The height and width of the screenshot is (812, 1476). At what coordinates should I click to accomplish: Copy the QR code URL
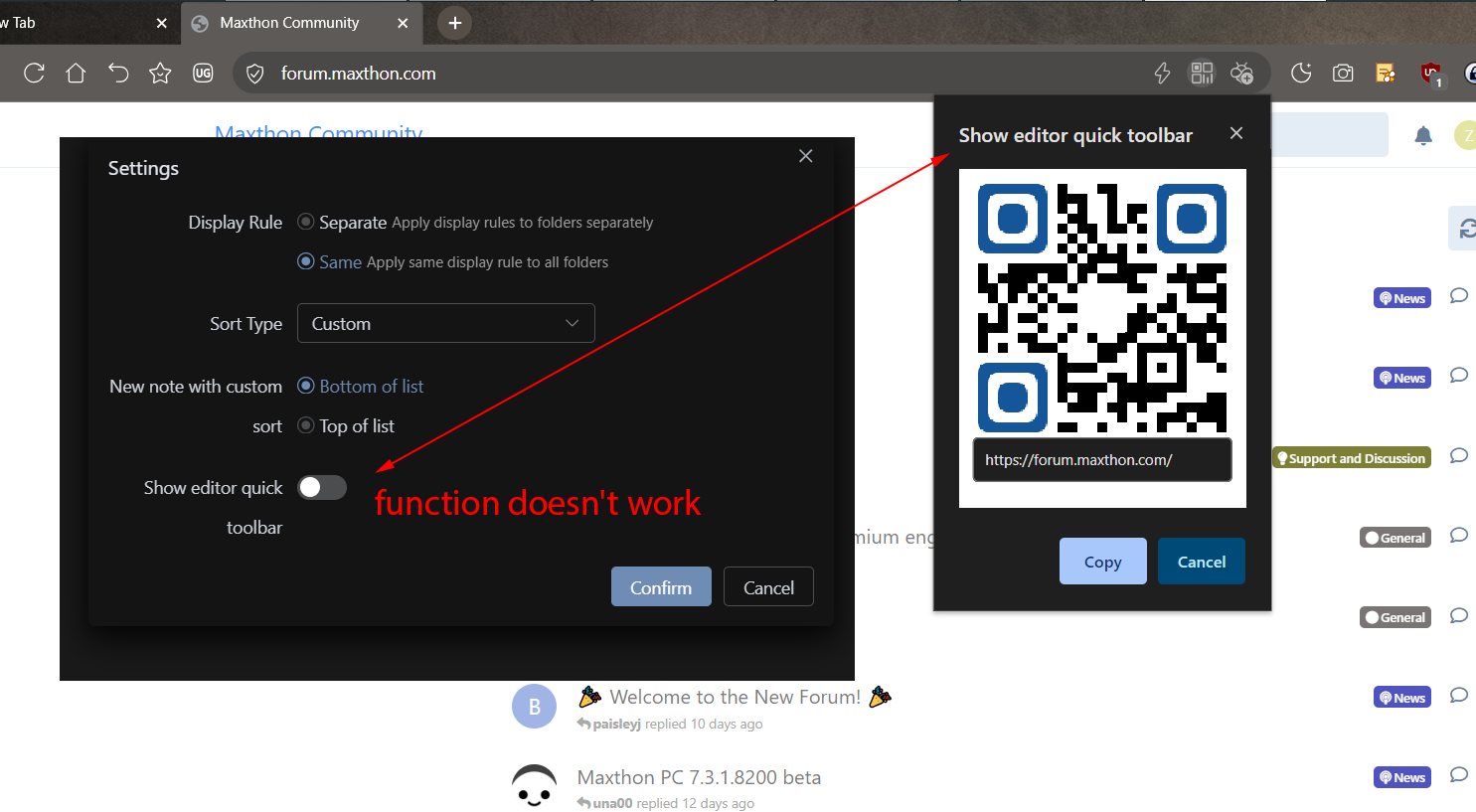[x=1102, y=562]
